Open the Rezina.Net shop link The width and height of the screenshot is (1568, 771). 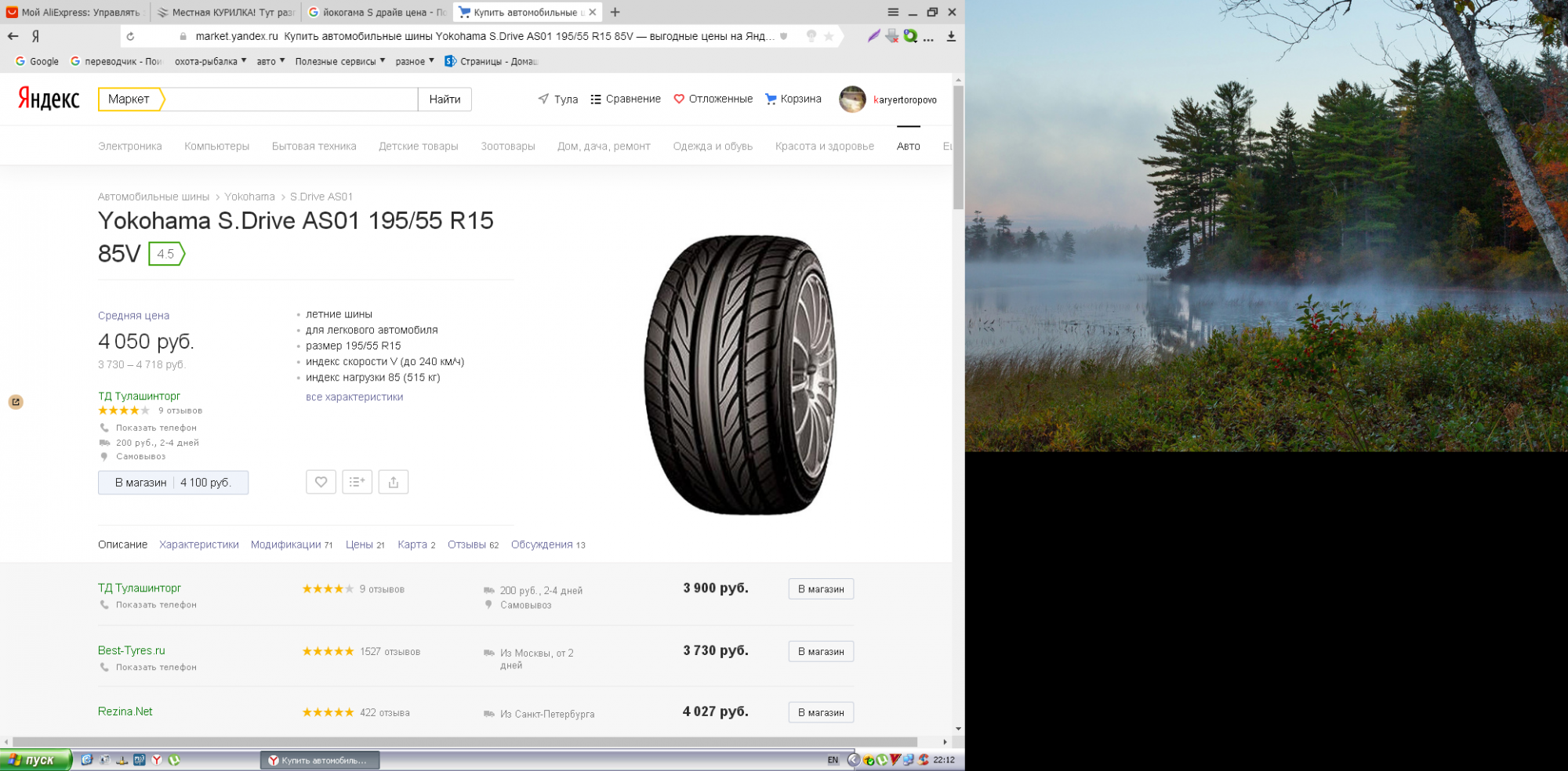[125, 711]
